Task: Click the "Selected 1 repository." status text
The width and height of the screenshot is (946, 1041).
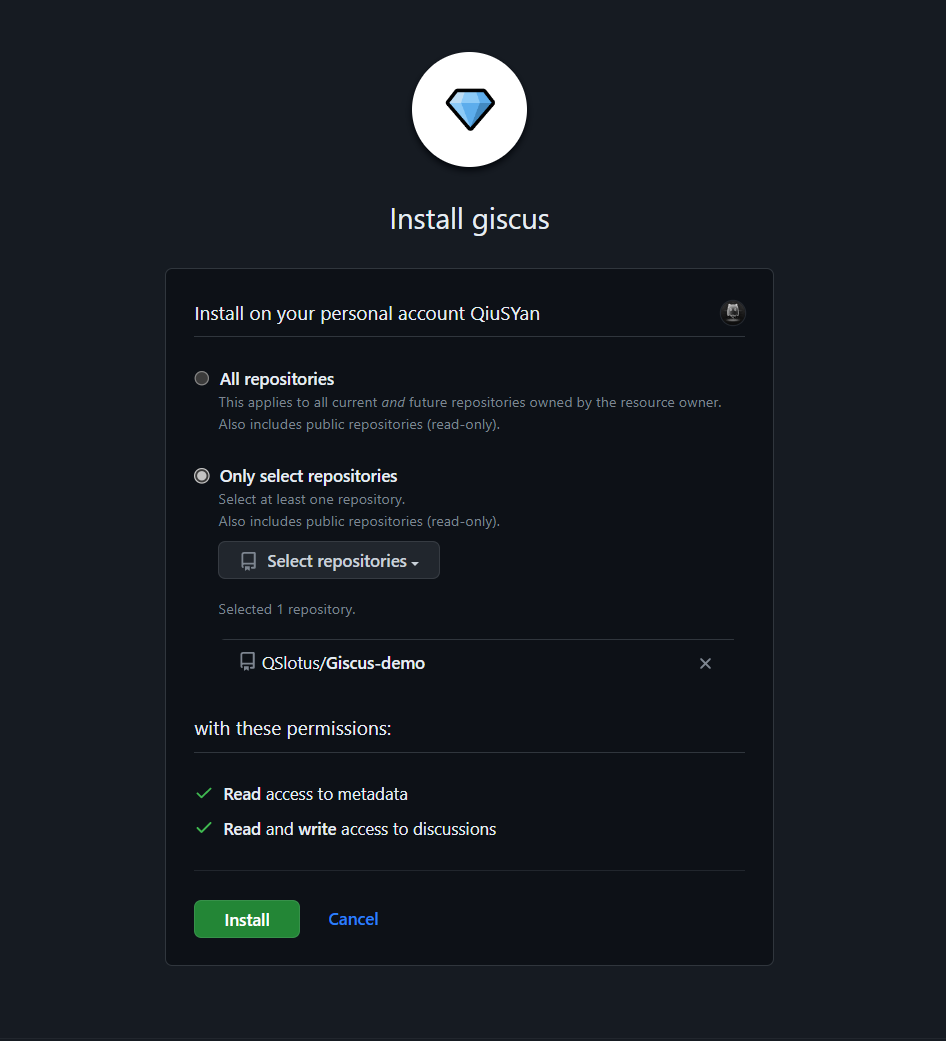Action: (x=287, y=609)
